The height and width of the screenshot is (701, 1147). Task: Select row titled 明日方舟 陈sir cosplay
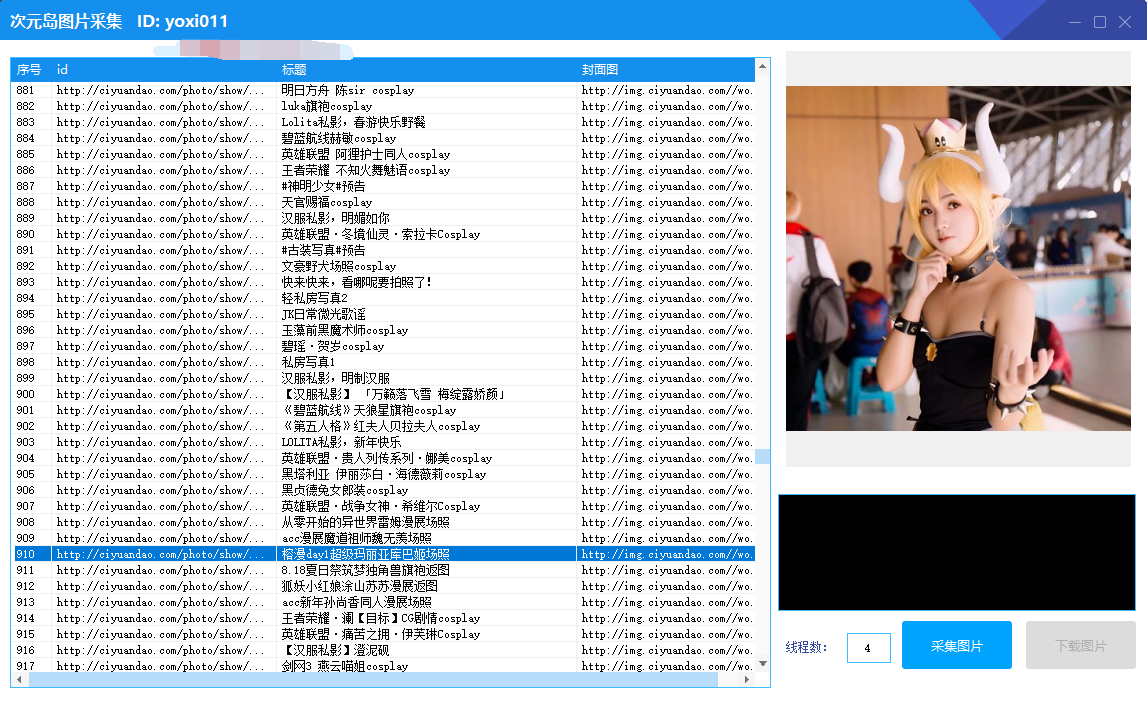383,90
